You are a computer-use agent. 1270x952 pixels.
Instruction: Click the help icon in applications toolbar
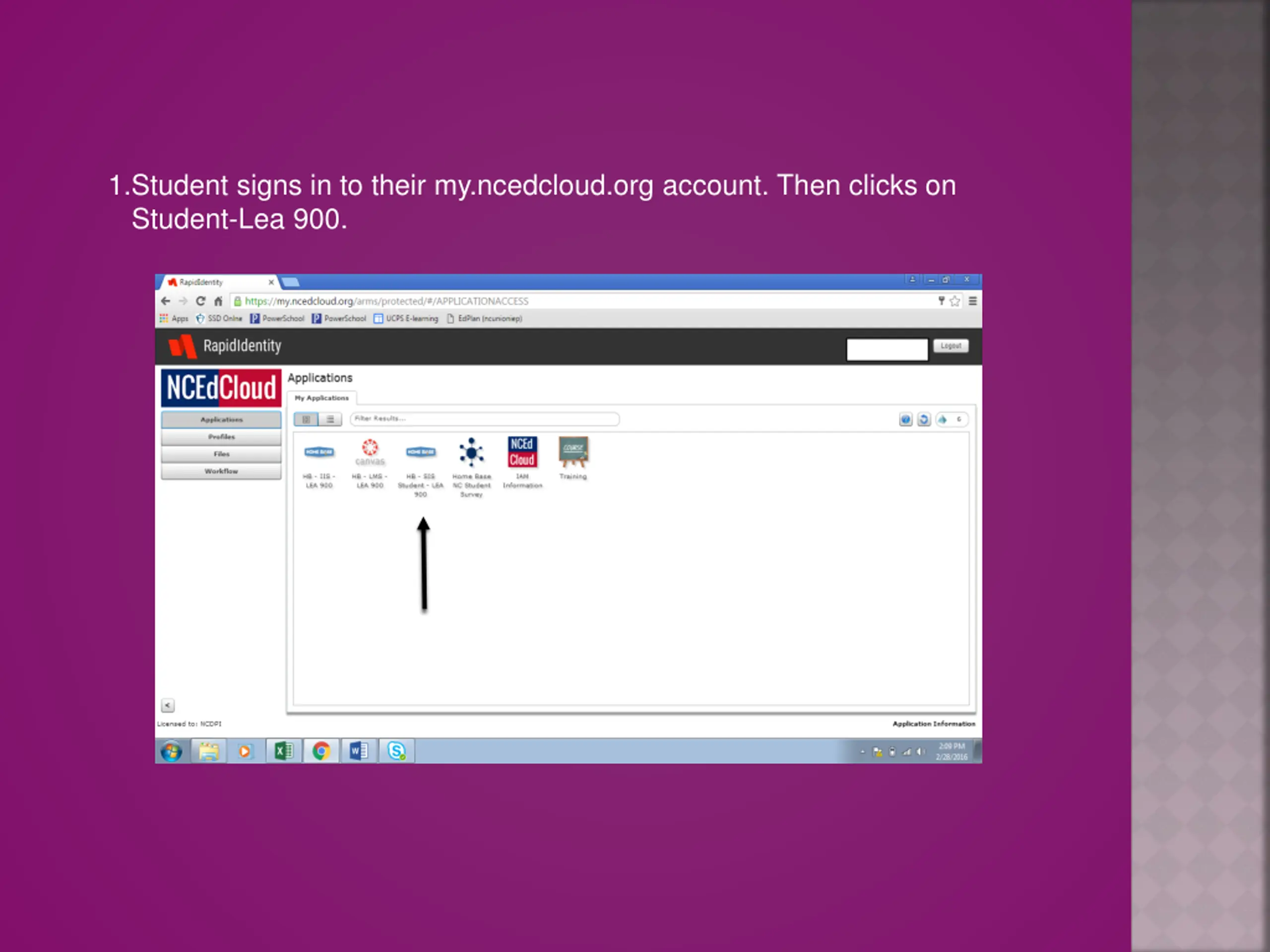coord(905,419)
